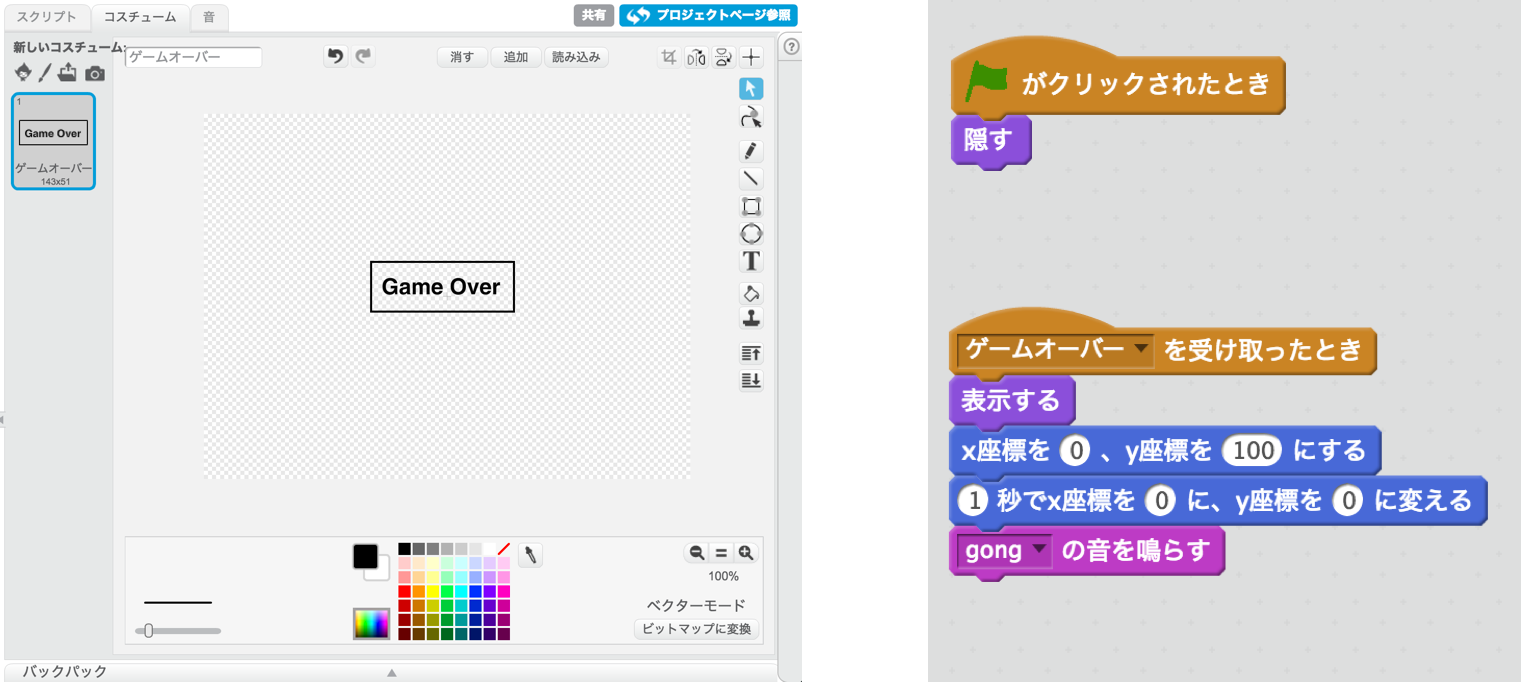Click the の音を鳴らす play sound block
Screen dimensions: 1521x682
(x=1086, y=551)
